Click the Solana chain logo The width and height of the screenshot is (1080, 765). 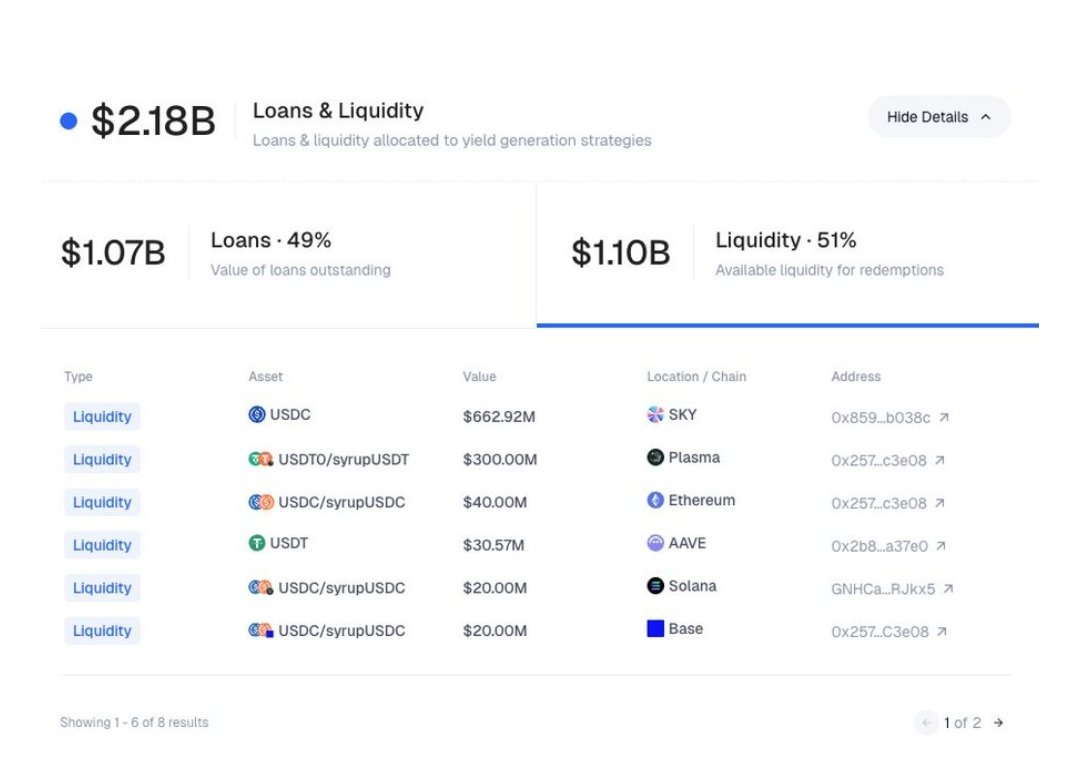656,586
